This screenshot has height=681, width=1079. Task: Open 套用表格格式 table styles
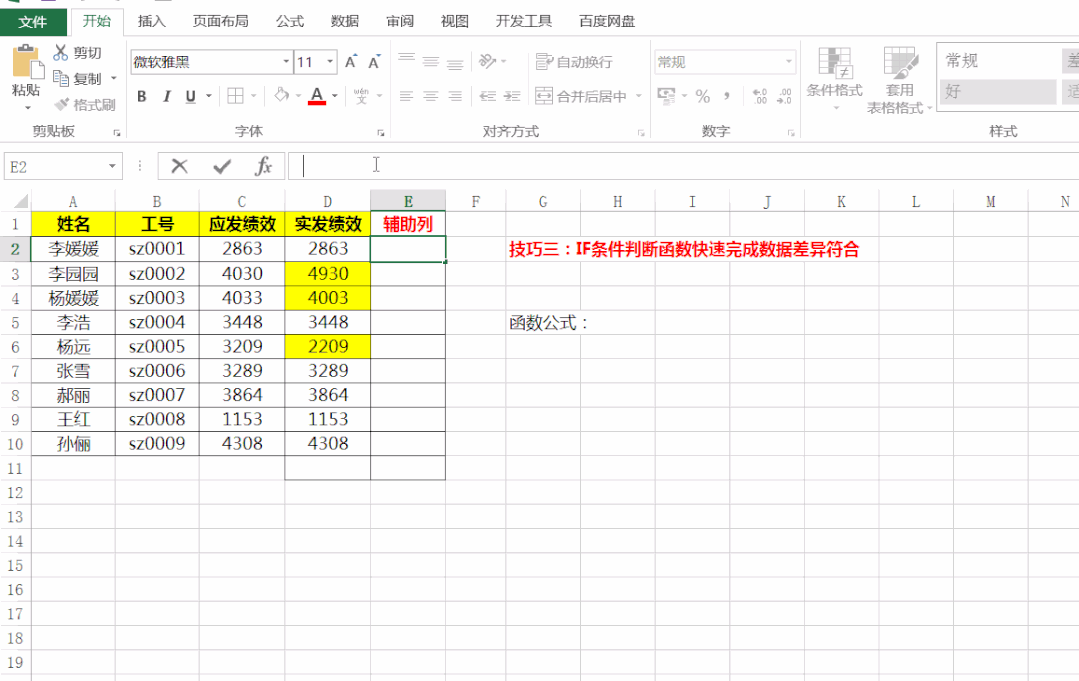[899, 80]
